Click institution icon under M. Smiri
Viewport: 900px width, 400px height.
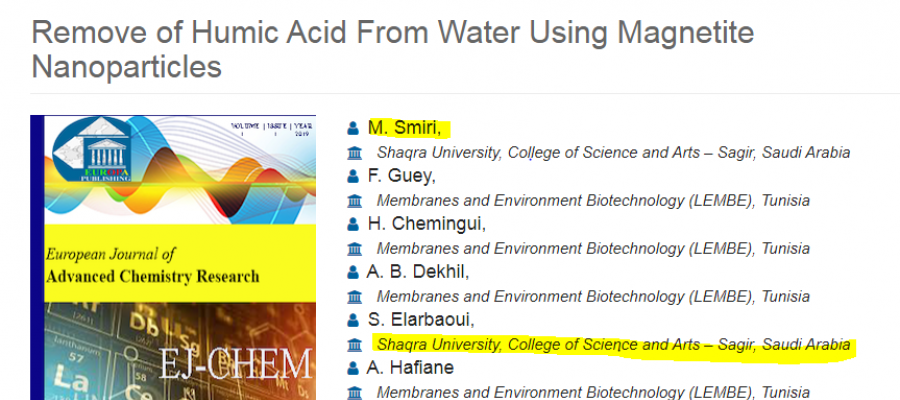coord(355,153)
